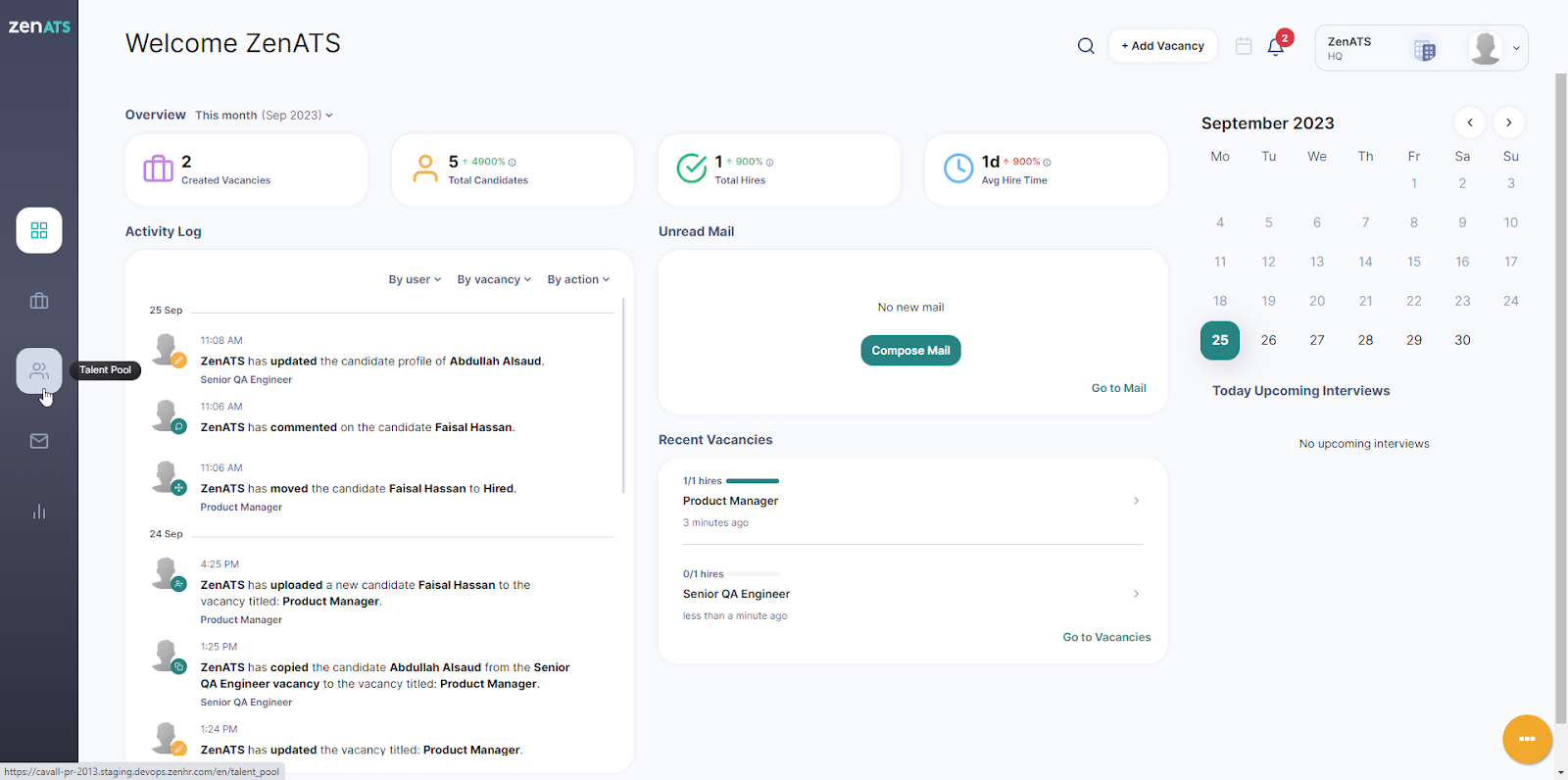This screenshot has height=780, width=1568.
Task: Click the Created Vacancies briefcase icon
Action: [x=158, y=169]
